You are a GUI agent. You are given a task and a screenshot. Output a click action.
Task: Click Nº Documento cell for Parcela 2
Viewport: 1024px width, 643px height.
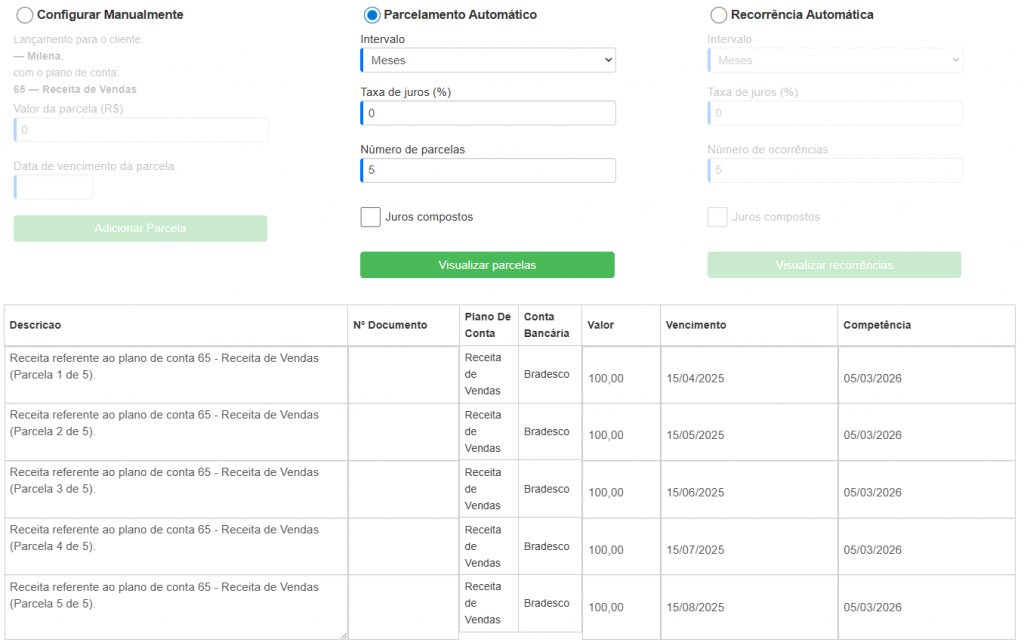(403, 432)
